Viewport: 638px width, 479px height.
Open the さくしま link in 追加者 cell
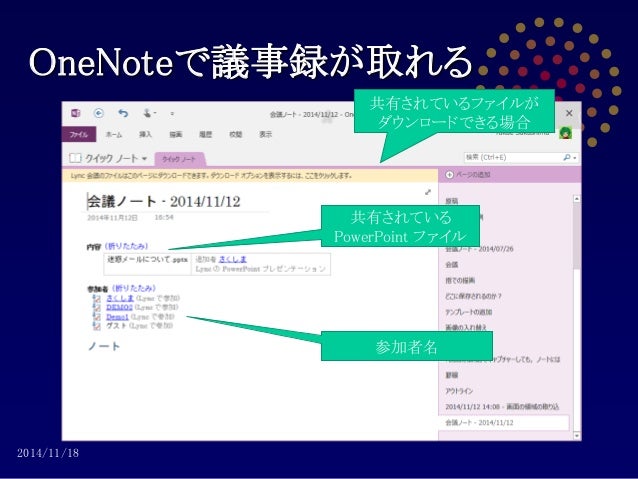(232, 259)
